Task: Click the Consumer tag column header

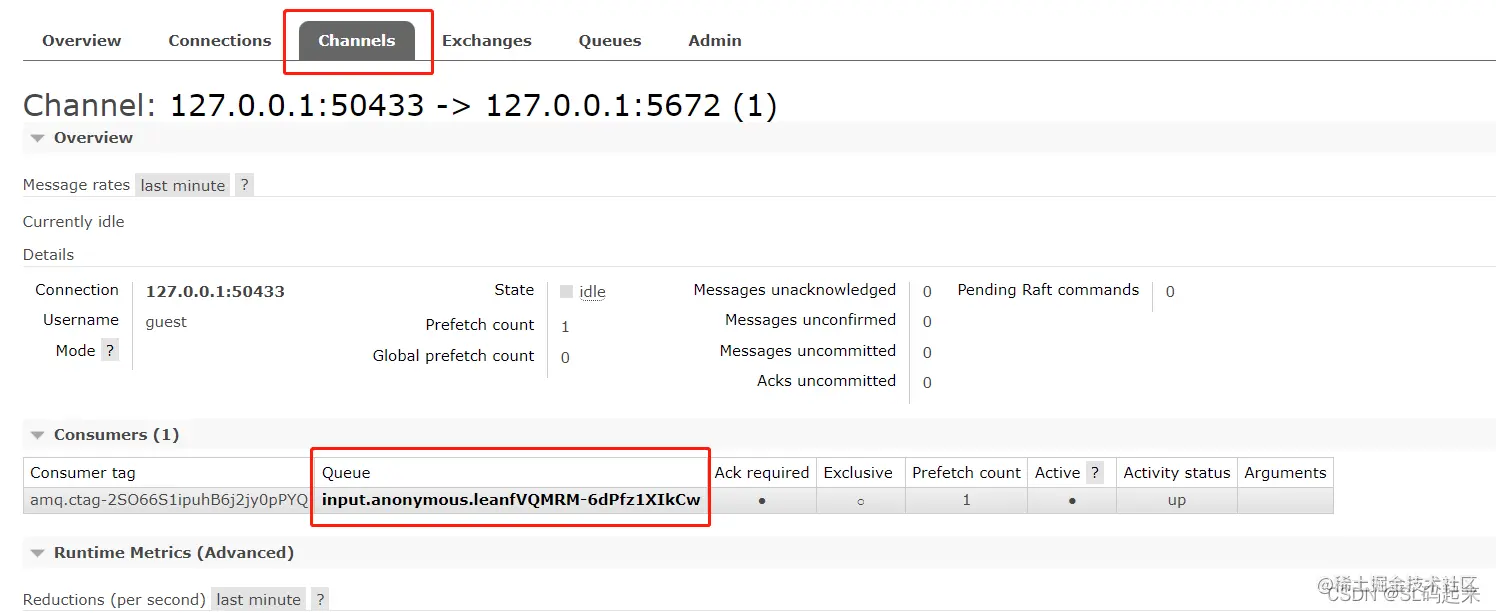Action: 83,473
